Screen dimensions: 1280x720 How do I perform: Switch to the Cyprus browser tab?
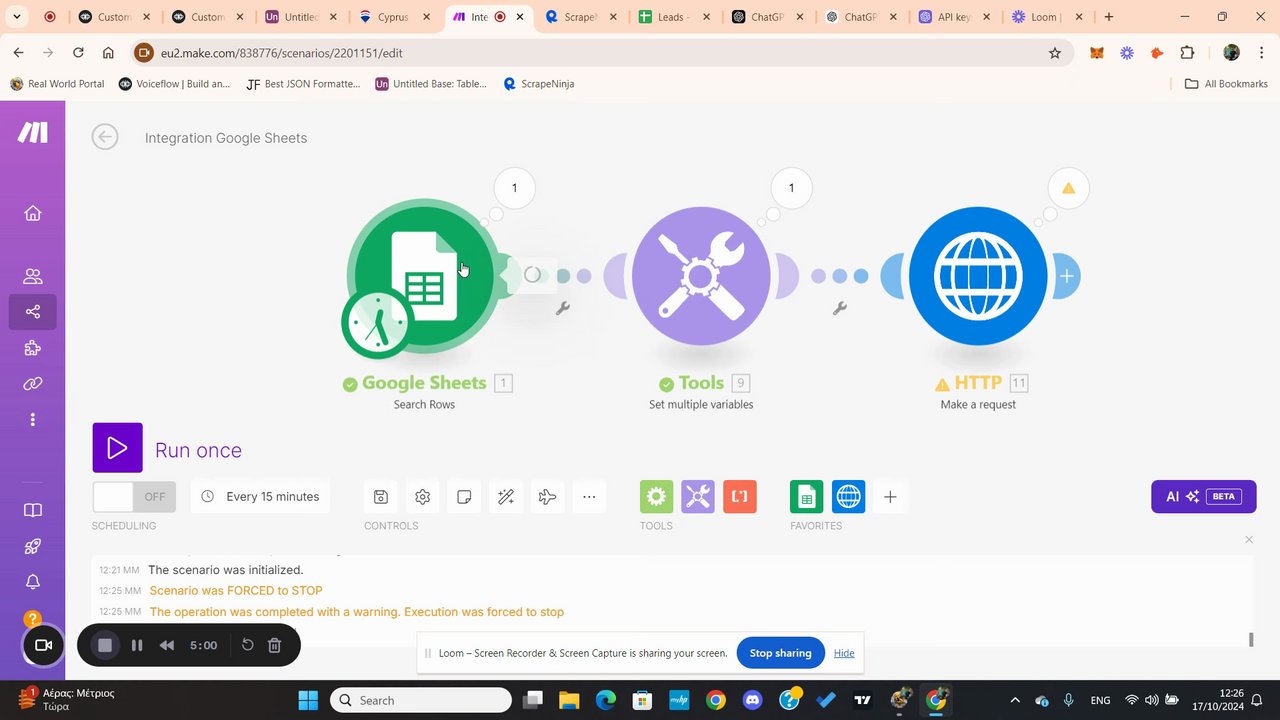pyautogui.click(x=393, y=17)
